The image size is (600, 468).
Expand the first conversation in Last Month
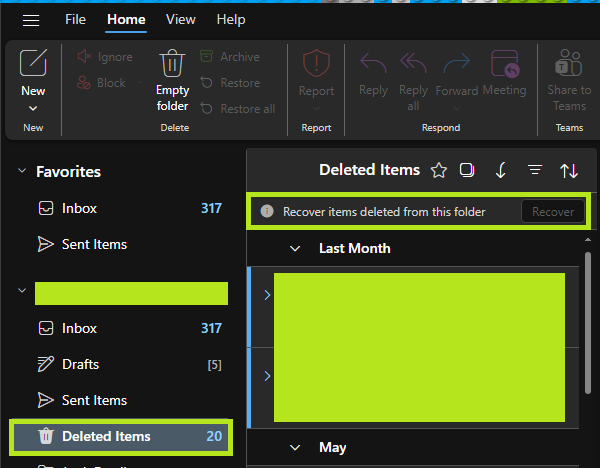[x=267, y=295]
